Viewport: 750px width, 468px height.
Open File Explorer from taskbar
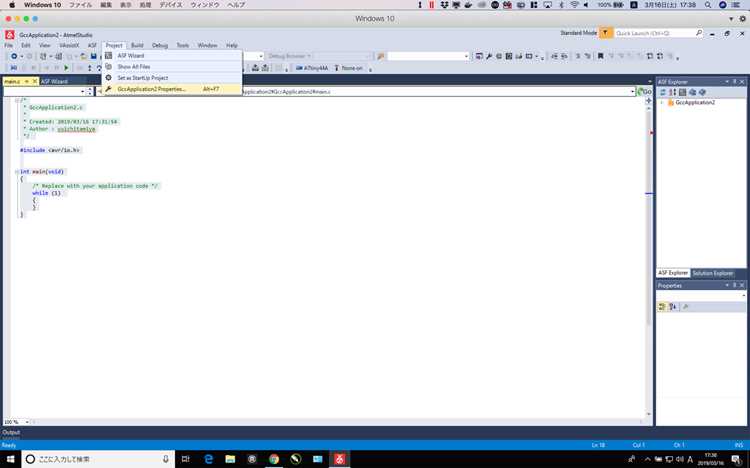coord(230,459)
